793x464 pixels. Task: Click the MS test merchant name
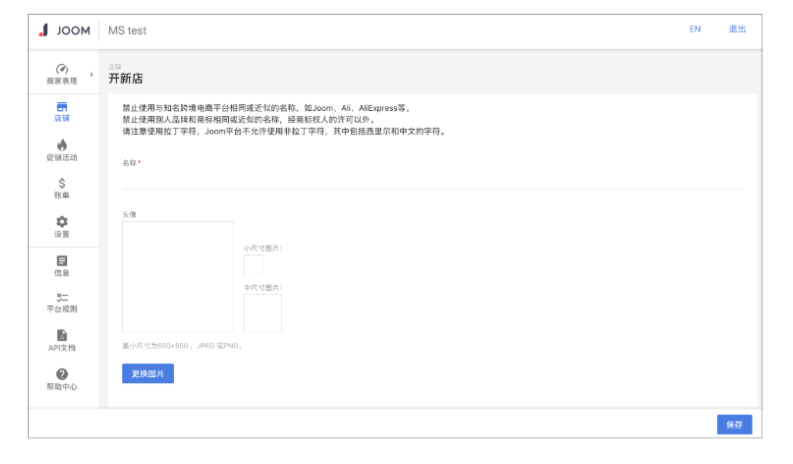(127, 30)
